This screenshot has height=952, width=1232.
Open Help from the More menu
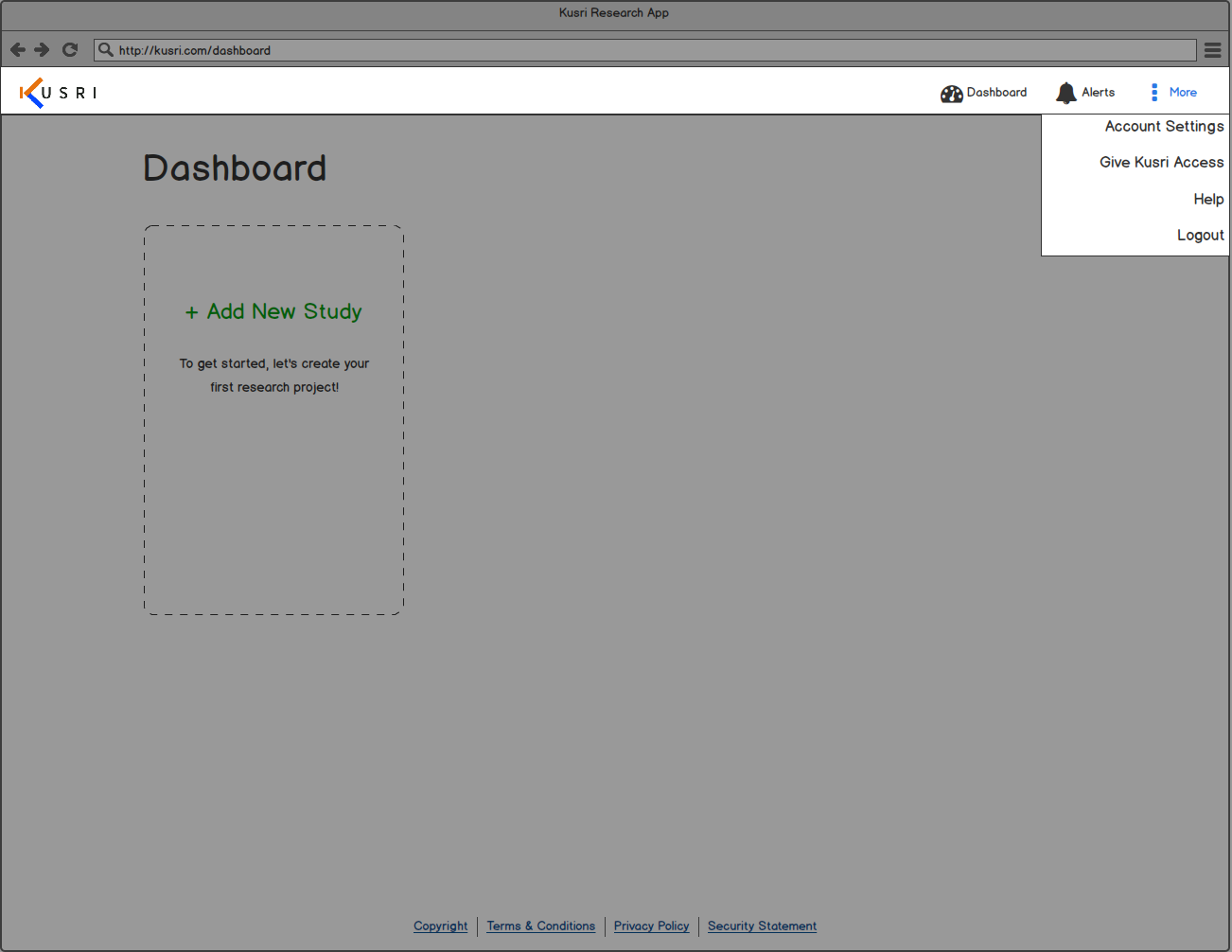[x=1208, y=200]
